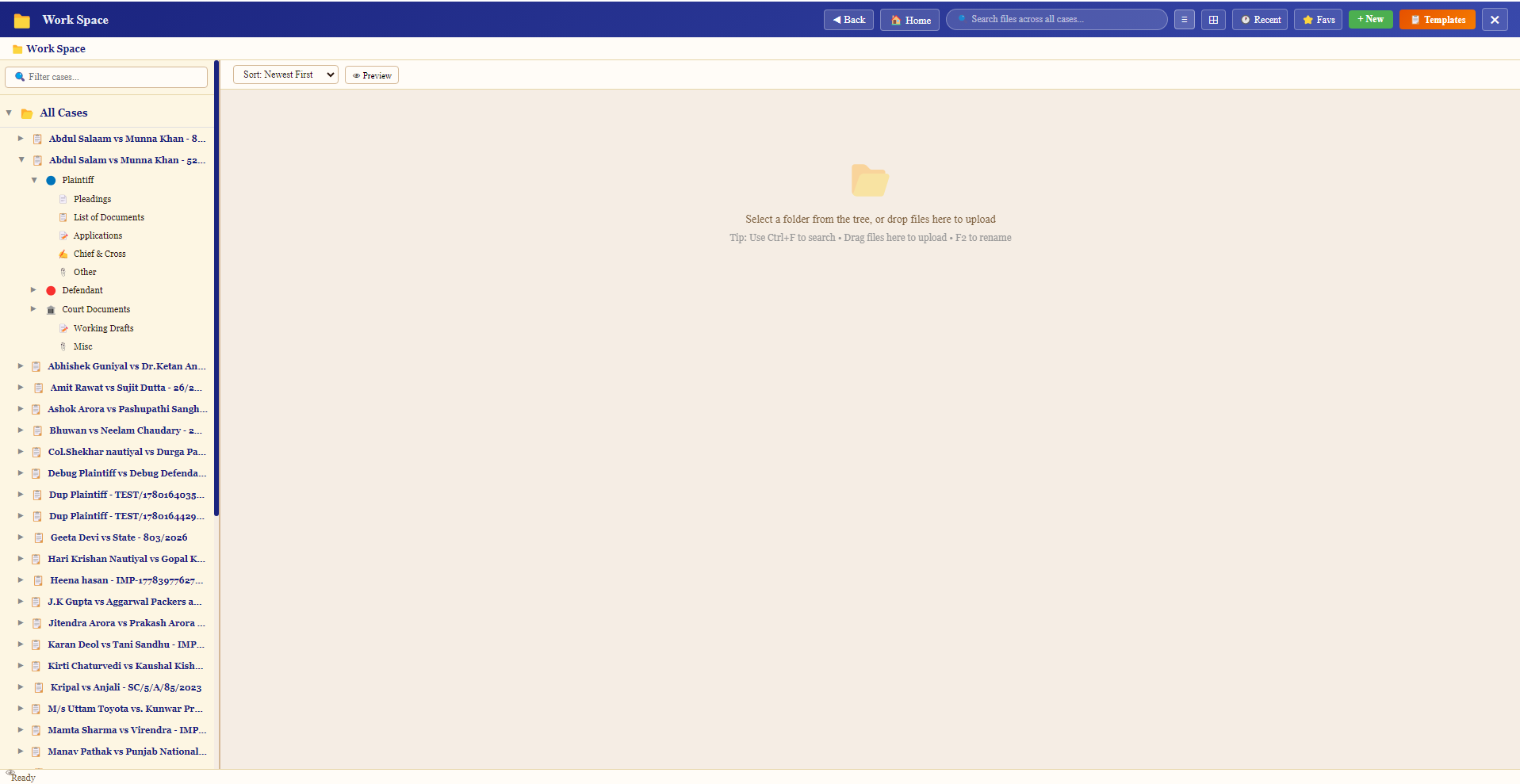Focus the Filter cases input field
1520x784 pixels.
pyautogui.click(x=106, y=77)
